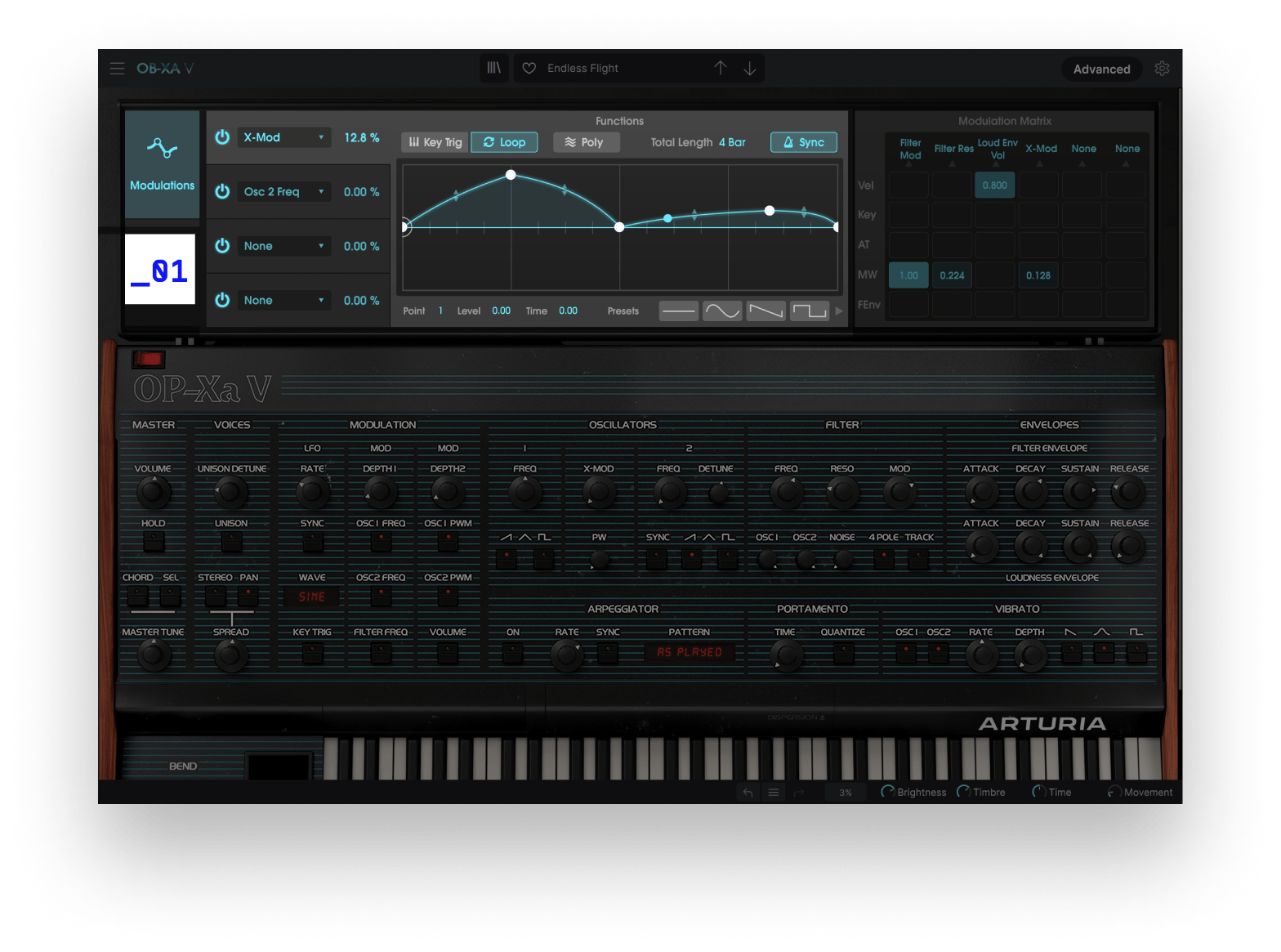This screenshot has height=952, width=1281.
Task: Toggle power for X-Mod modulation slot
Action: pyautogui.click(x=222, y=137)
